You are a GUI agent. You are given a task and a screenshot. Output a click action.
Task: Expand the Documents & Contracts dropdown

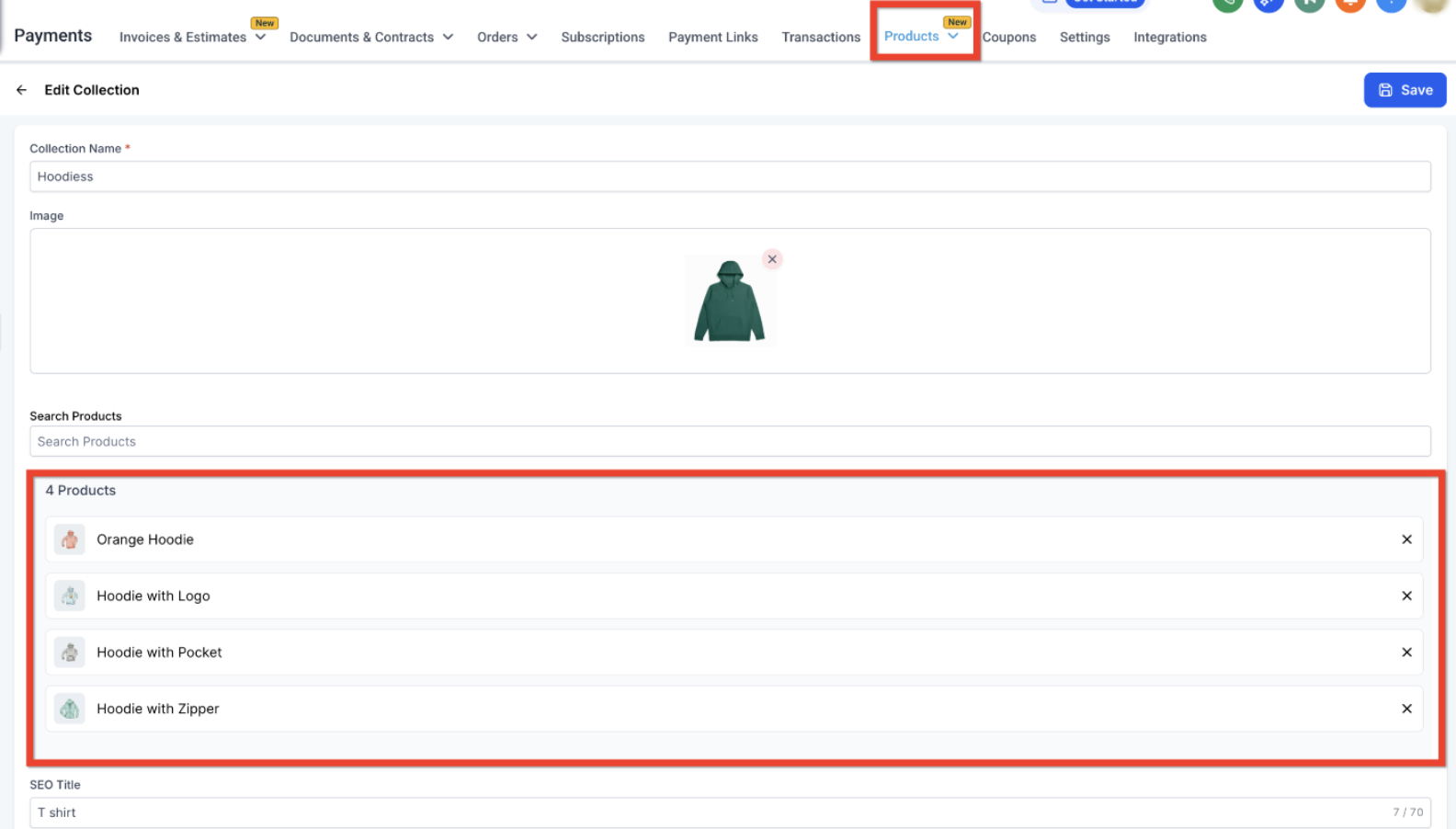(x=448, y=38)
